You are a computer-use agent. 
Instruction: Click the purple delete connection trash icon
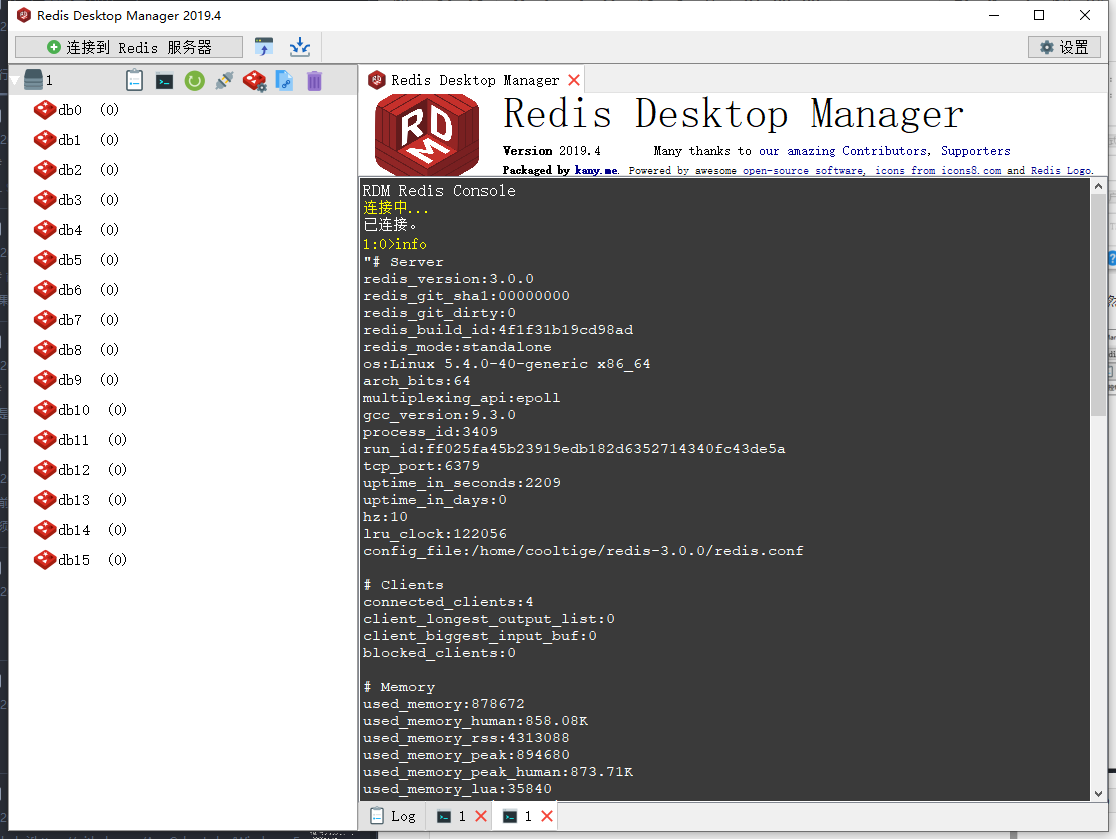point(315,80)
